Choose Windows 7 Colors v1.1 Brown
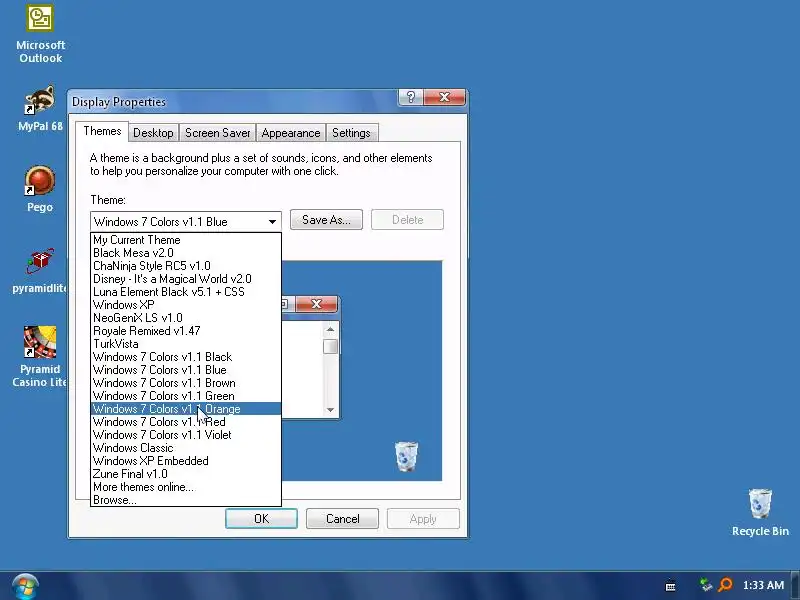 pyautogui.click(x=186, y=383)
